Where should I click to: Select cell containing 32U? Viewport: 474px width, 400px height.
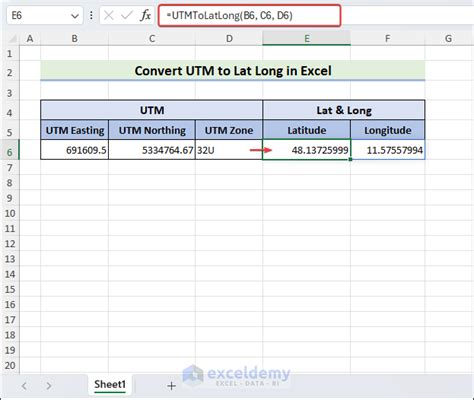pos(229,150)
